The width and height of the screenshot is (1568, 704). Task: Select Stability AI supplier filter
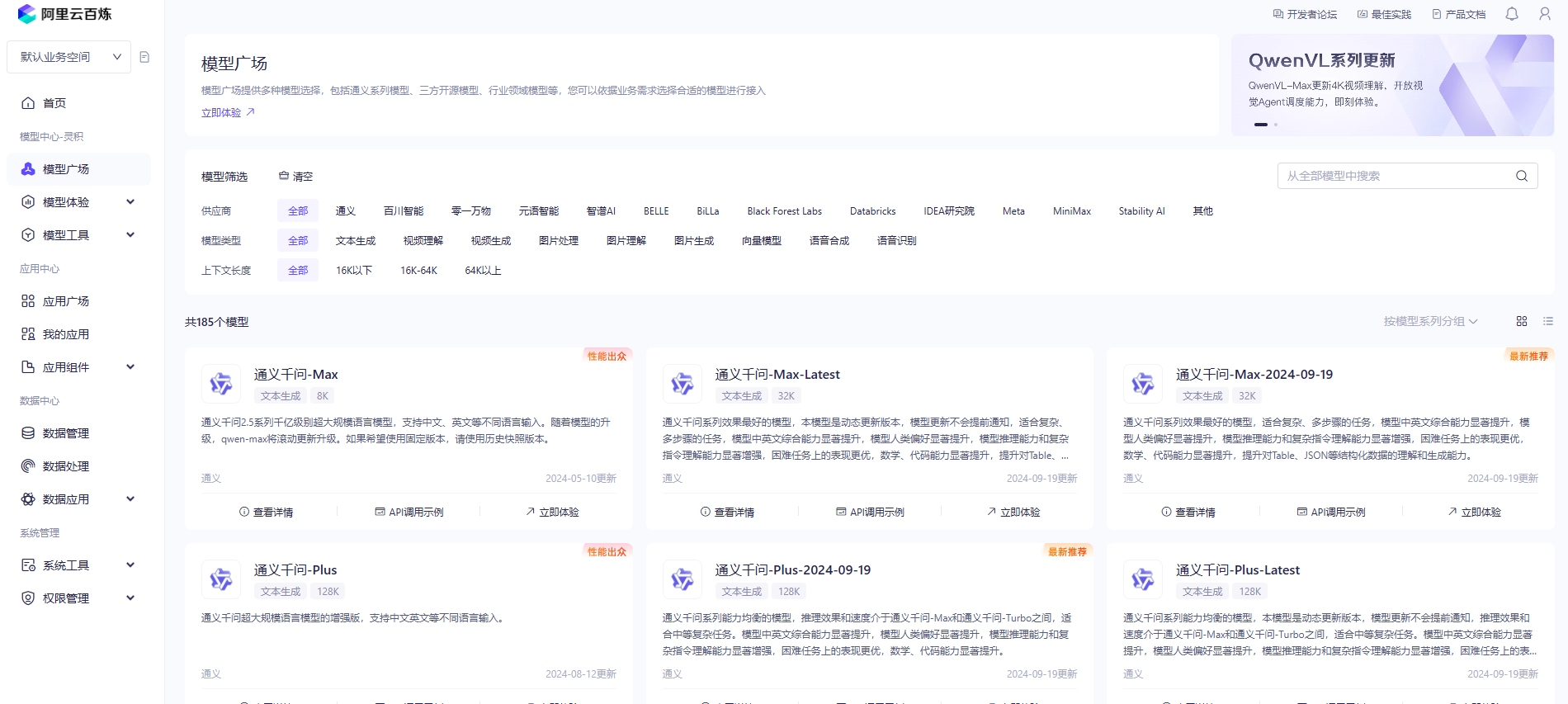1141,211
